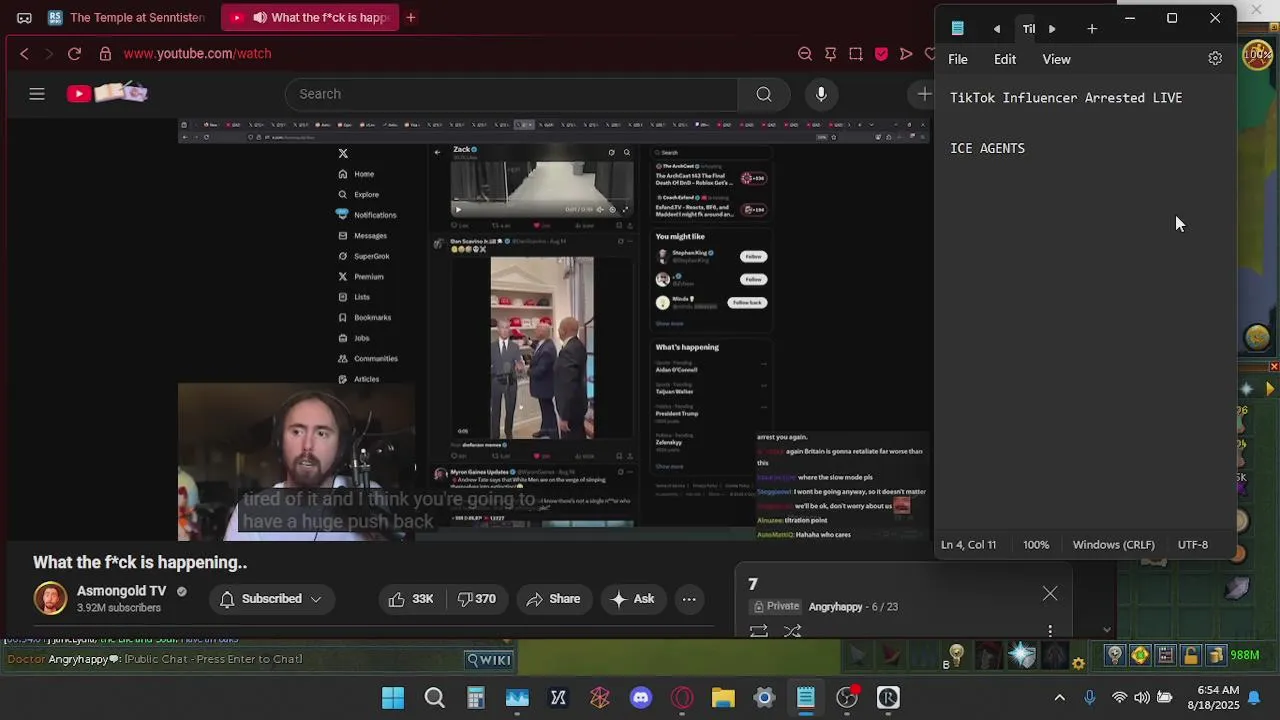Viewport: 1280px width, 720px height.
Task: Open File Explorer from the taskbar
Action: [x=723, y=698]
